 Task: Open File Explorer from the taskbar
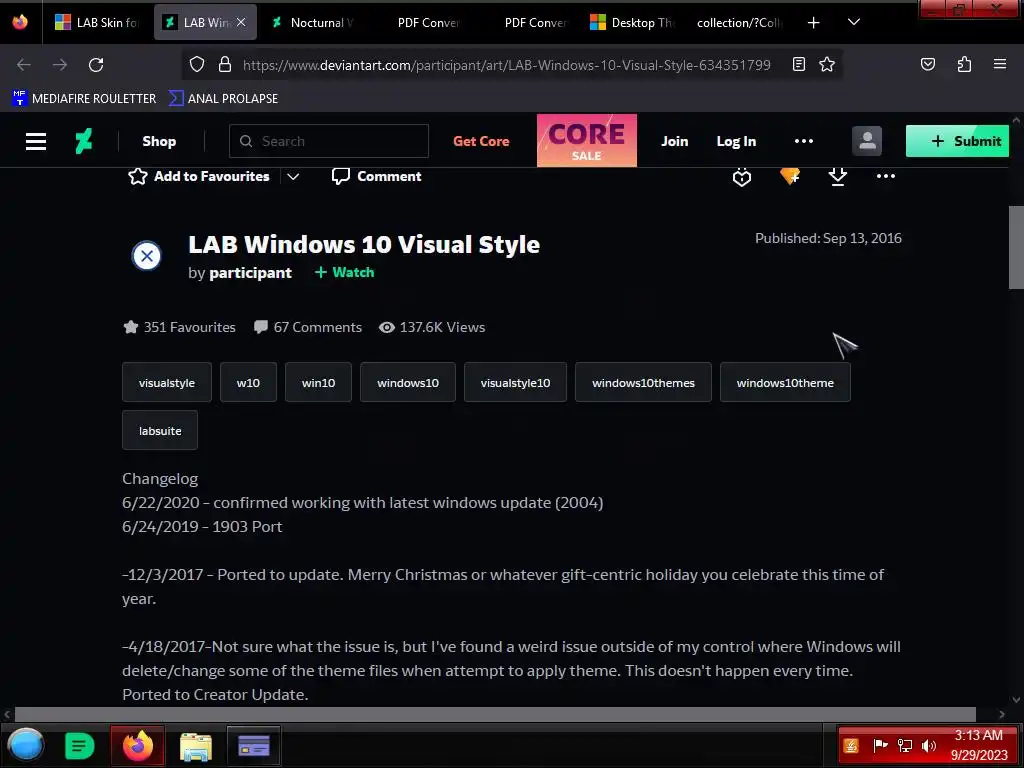pyautogui.click(x=196, y=746)
